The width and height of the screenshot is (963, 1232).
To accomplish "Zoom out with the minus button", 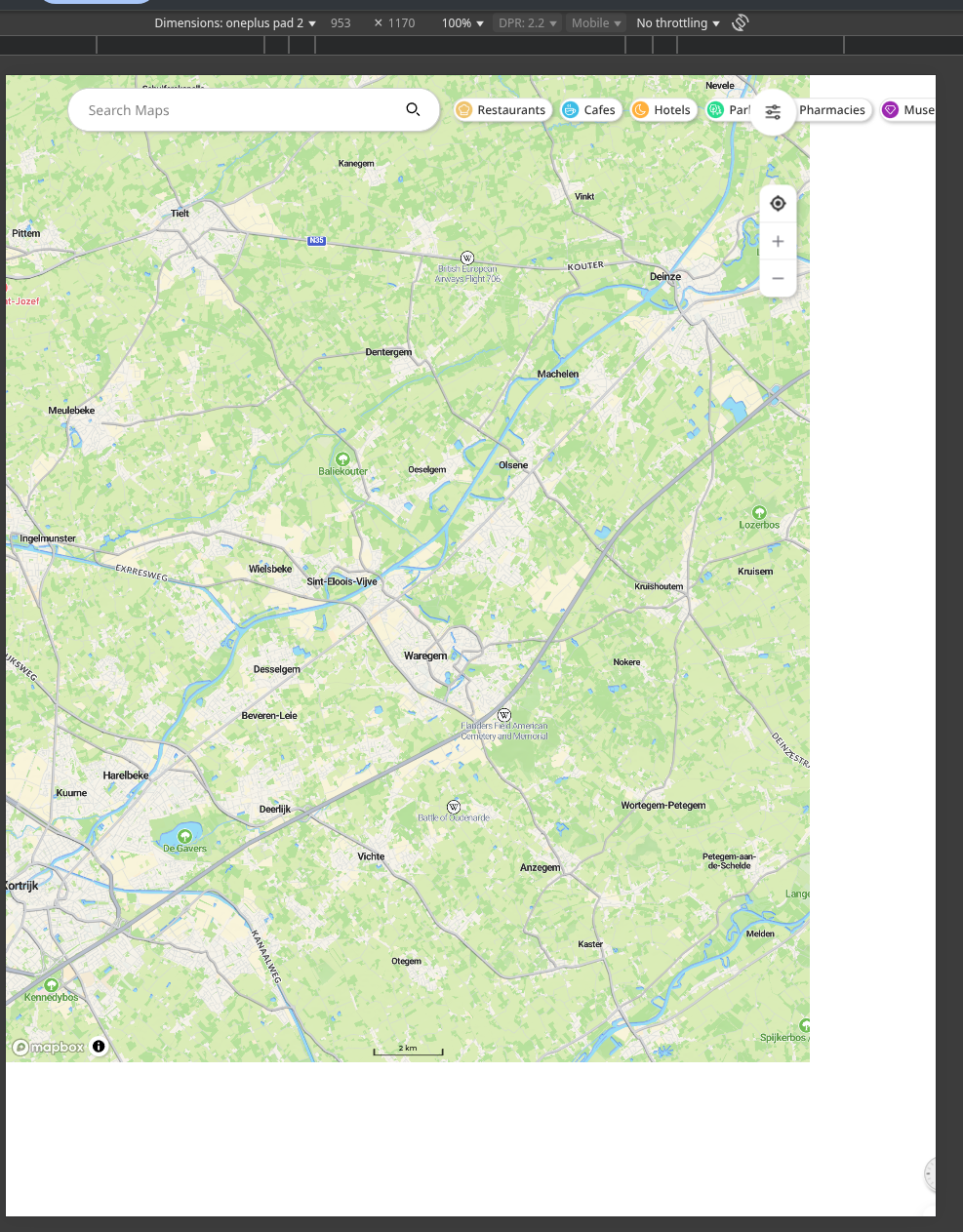I will (x=778, y=278).
